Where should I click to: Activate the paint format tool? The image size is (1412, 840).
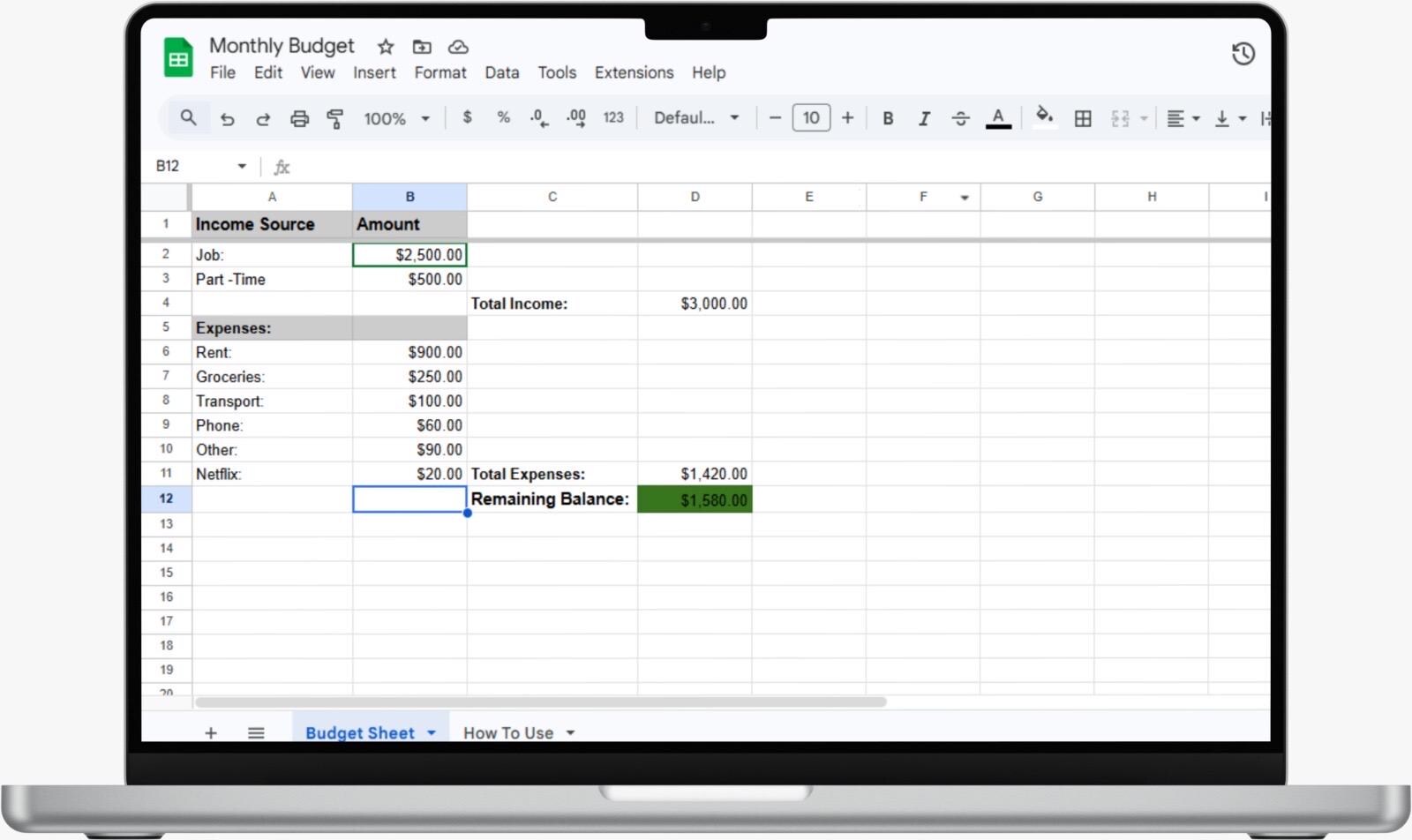[335, 118]
